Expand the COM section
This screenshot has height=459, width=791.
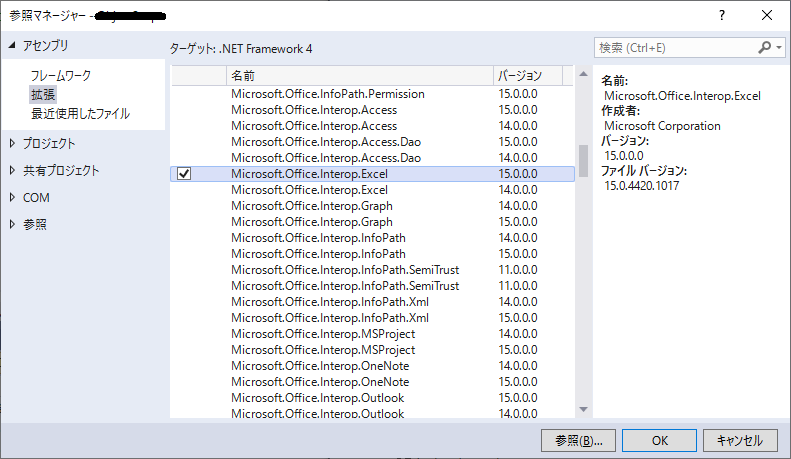coord(13,198)
